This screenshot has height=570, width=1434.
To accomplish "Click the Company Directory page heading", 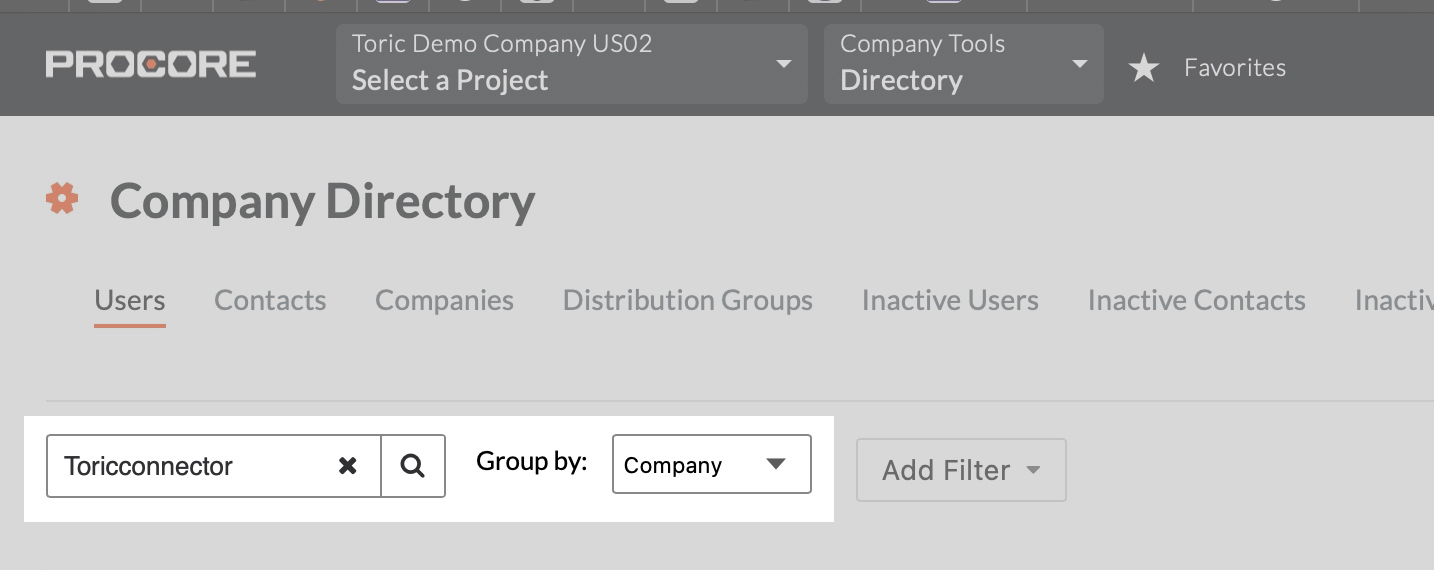I will tap(322, 201).
